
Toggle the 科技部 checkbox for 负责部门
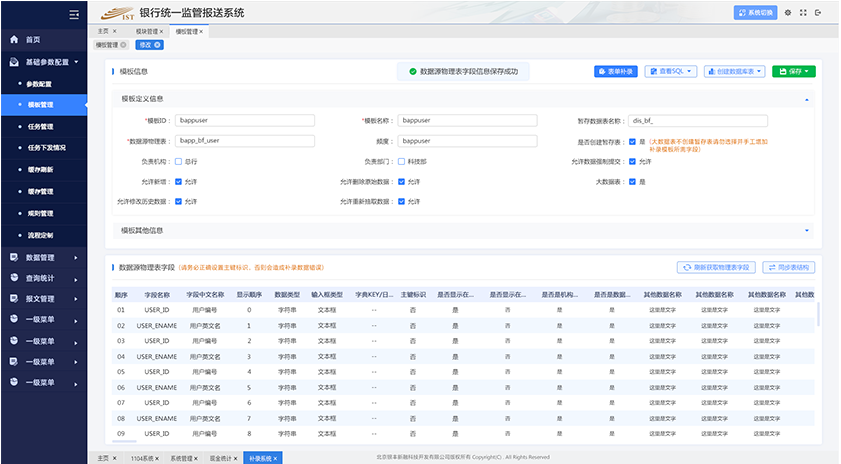point(401,161)
